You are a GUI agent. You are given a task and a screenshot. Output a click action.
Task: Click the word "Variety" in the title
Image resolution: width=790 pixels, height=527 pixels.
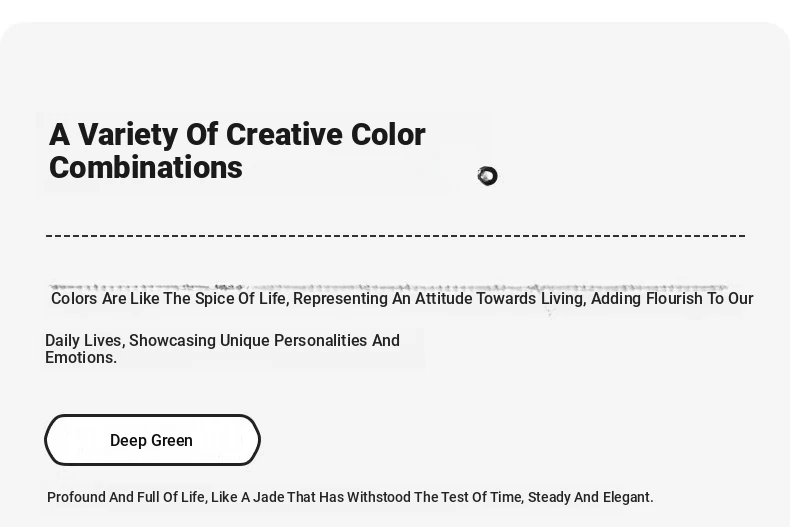coord(127,135)
